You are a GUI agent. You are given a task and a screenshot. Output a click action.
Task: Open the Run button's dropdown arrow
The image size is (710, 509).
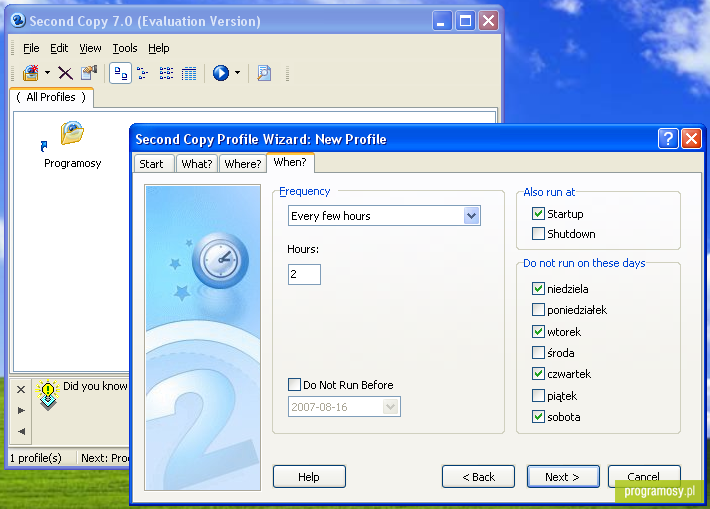[238, 72]
